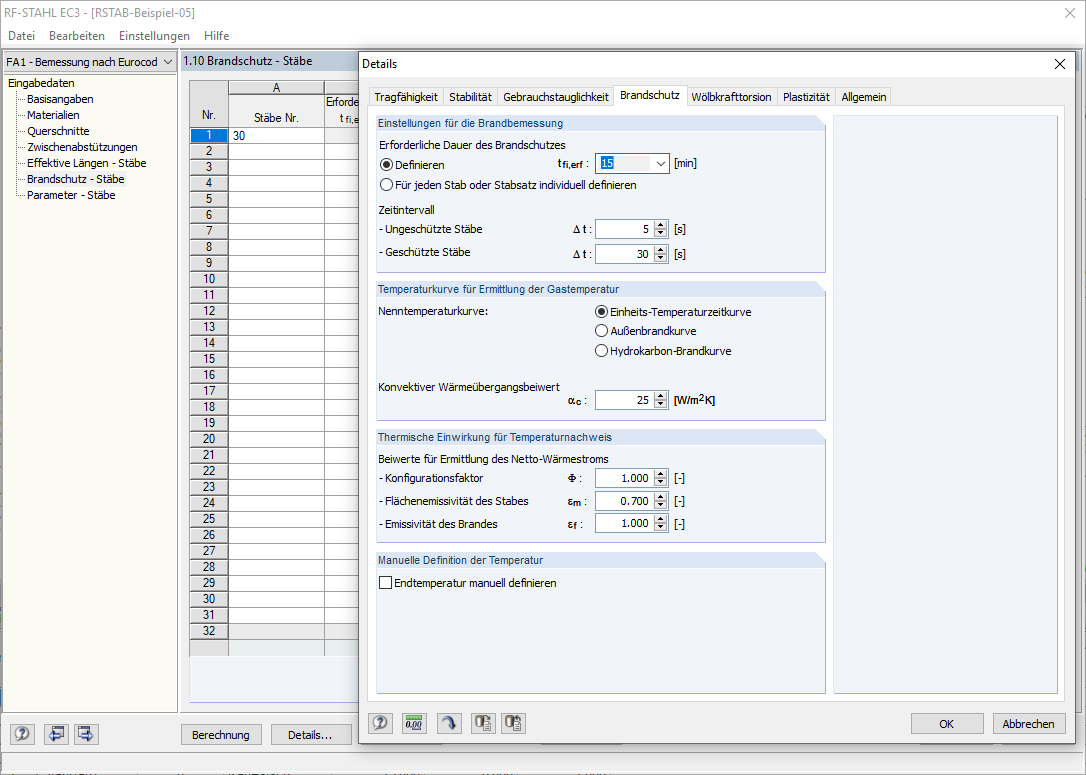Confirm the dialog with OK
This screenshot has height=775, width=1086.
tap(947, 724)
